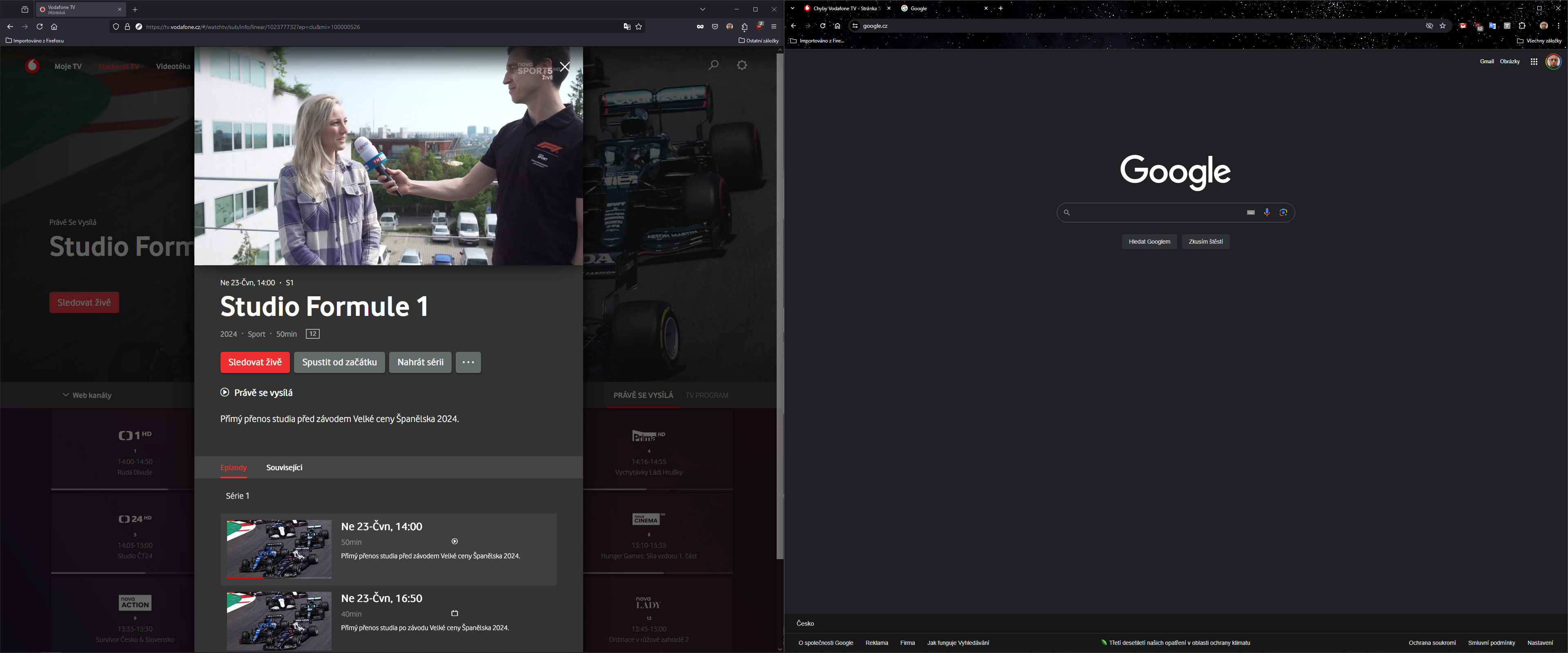Bookmark google.cz in Chrome

coord(1442,26)
